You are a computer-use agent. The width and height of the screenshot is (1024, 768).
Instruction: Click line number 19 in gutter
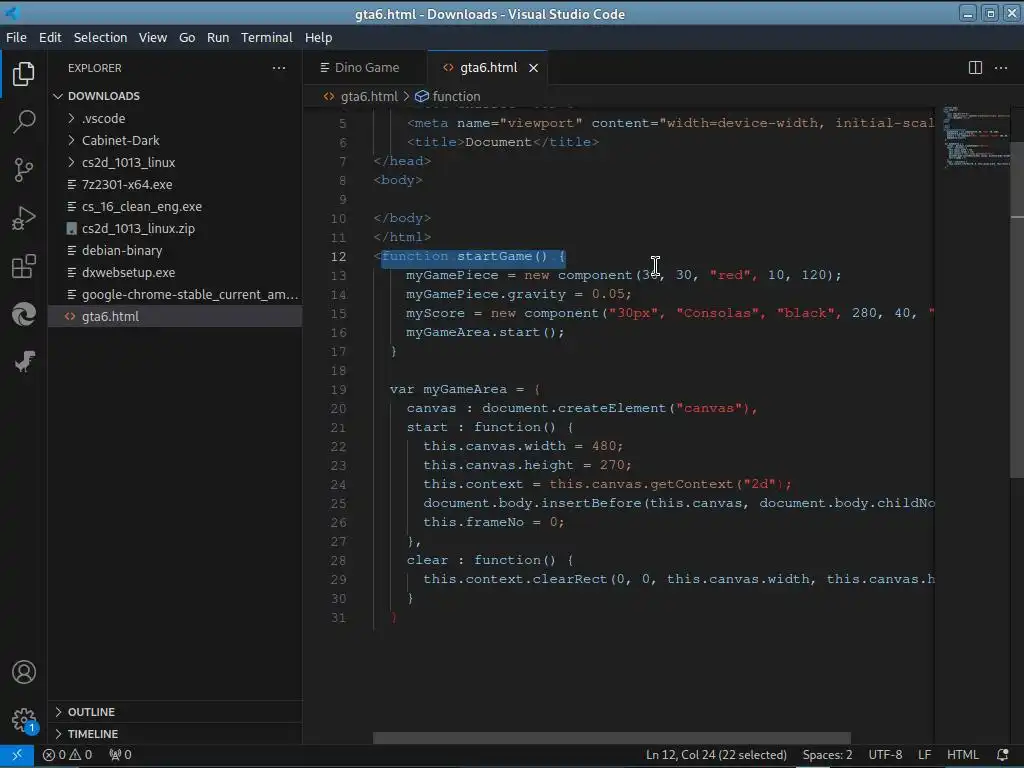[x=338, y=390]
